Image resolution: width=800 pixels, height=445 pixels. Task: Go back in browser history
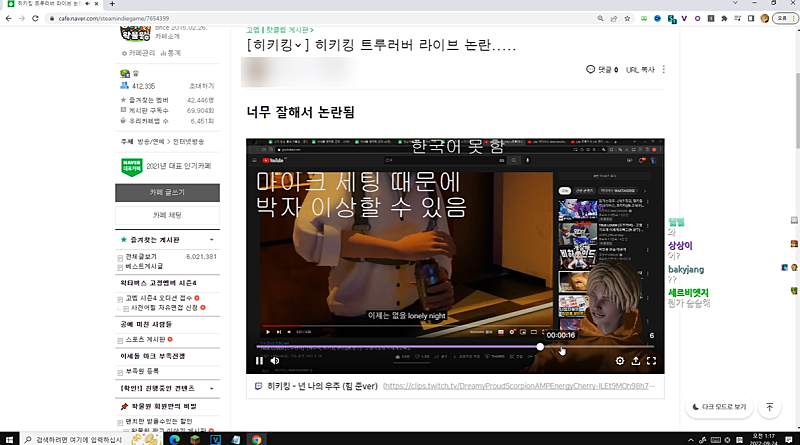click(x=8, y=18)
